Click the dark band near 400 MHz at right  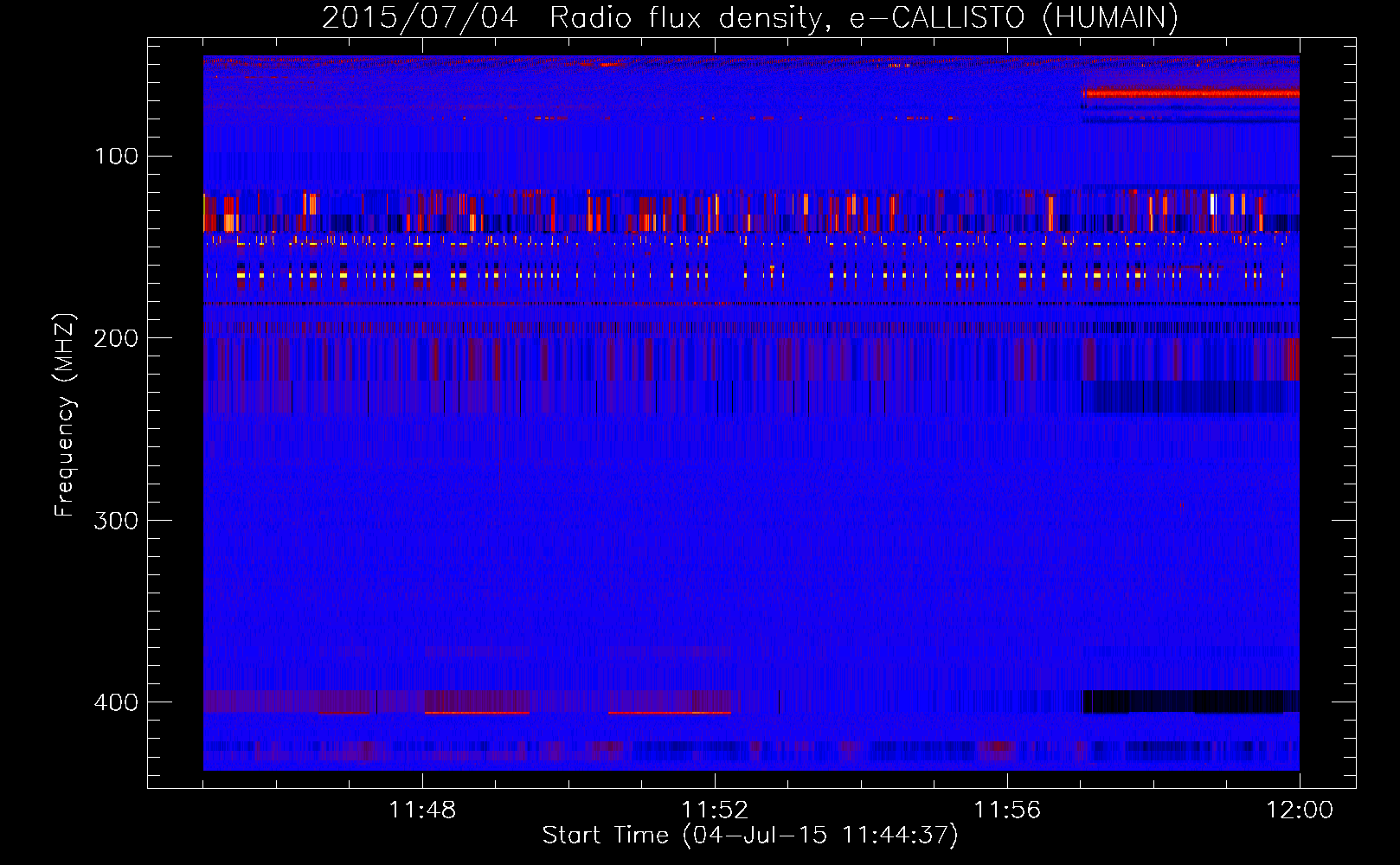[x=1191, y=702]
